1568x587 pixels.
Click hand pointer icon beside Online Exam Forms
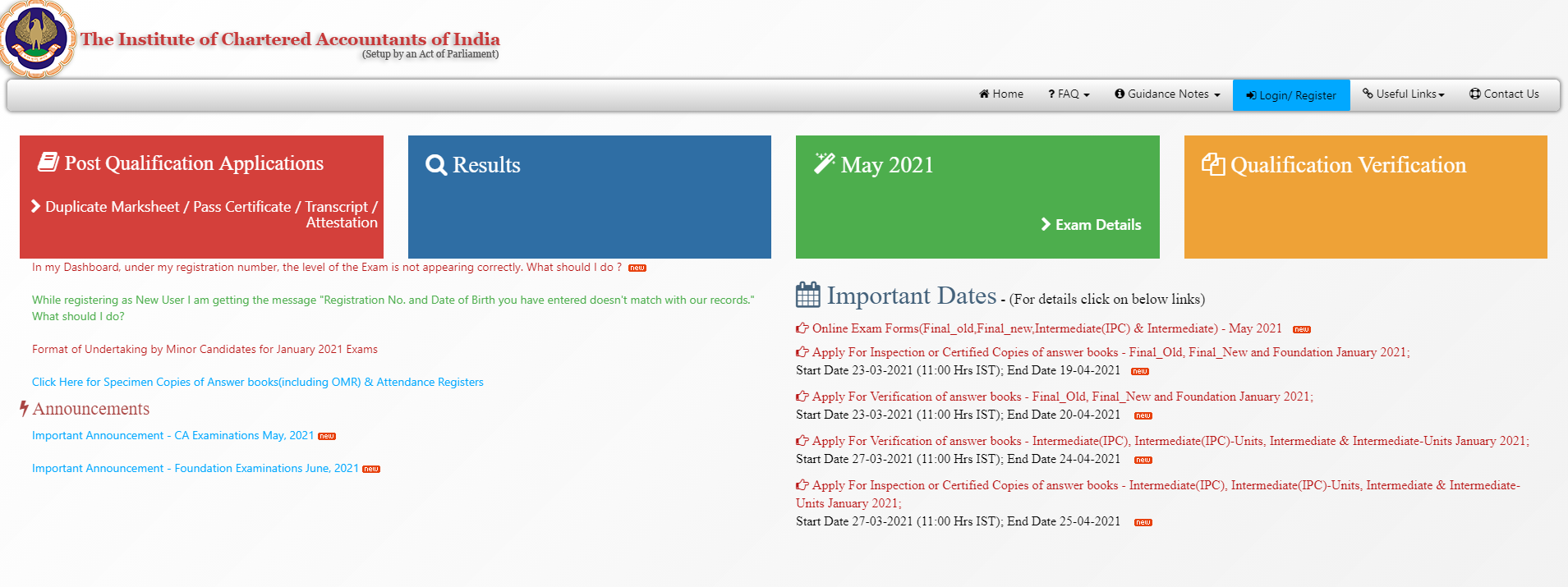coord(802,328)
